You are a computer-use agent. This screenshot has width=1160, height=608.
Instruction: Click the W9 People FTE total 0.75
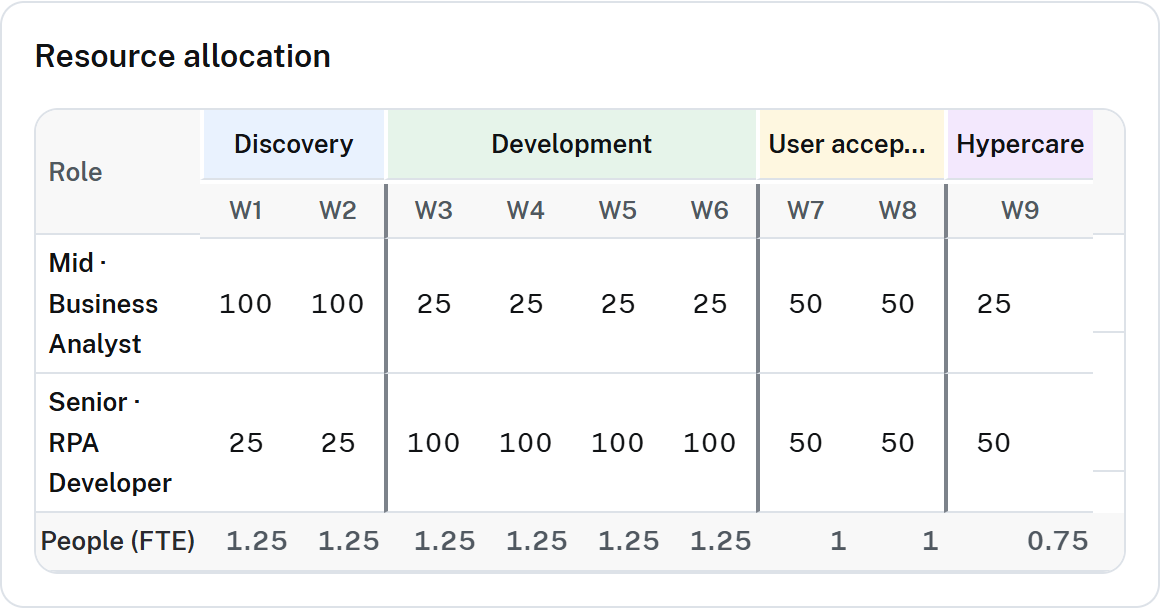tap(1058, 541)
